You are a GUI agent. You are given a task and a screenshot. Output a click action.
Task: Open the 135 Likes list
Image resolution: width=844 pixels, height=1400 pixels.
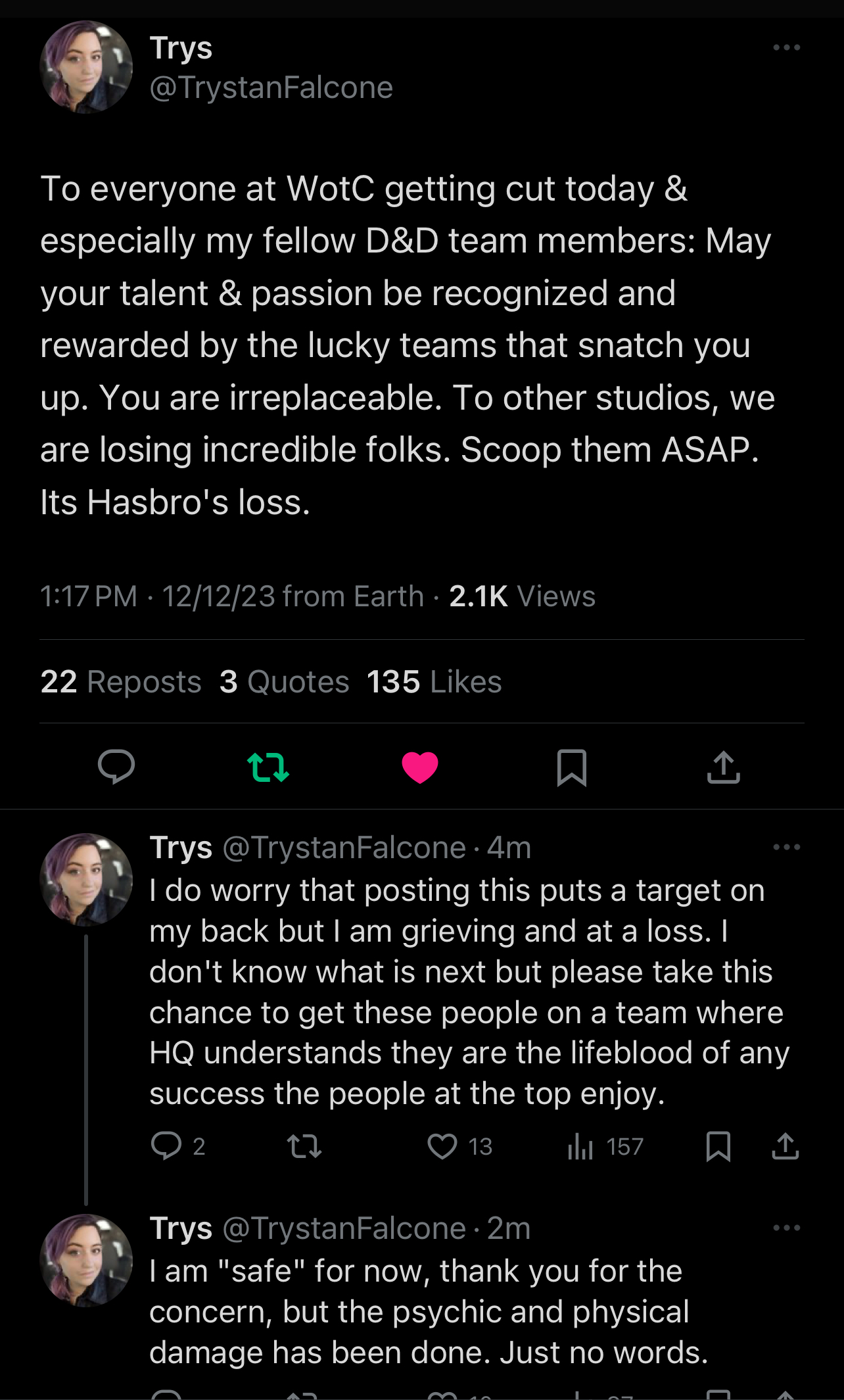pos(434,682)
